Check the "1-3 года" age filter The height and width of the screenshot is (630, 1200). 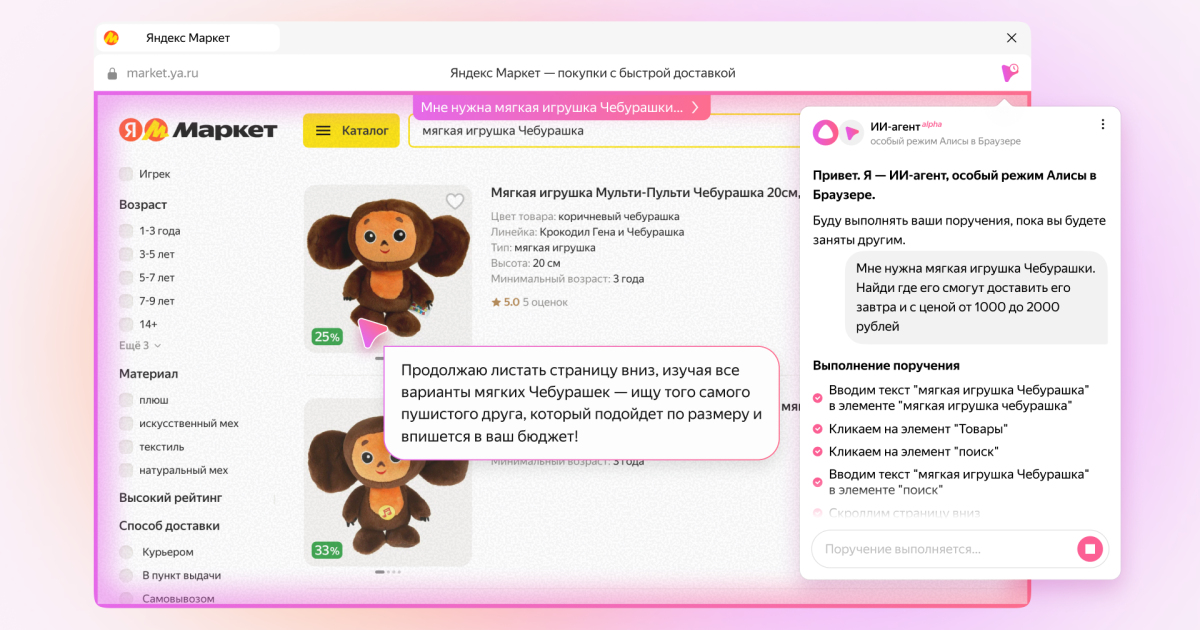126,231
